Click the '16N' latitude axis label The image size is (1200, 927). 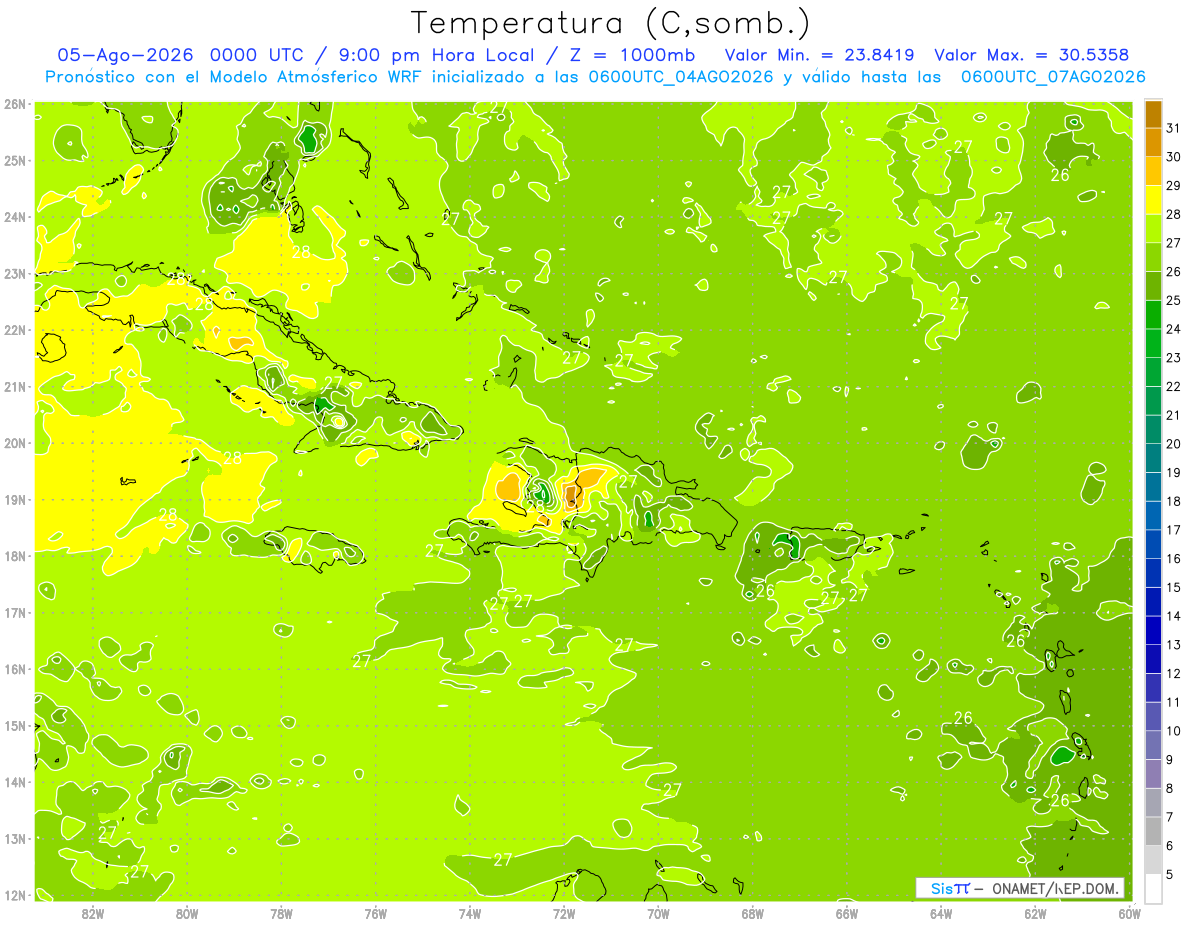click(x=14, y=669)
